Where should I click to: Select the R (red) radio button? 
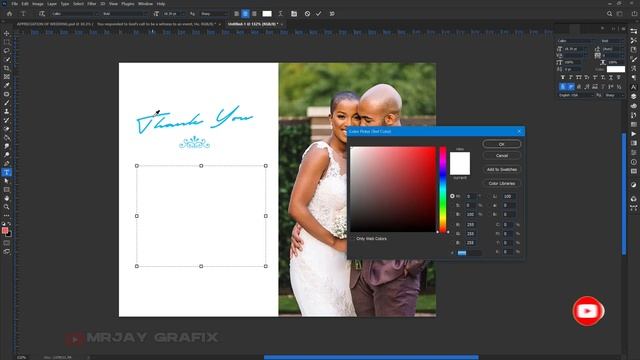452,225
